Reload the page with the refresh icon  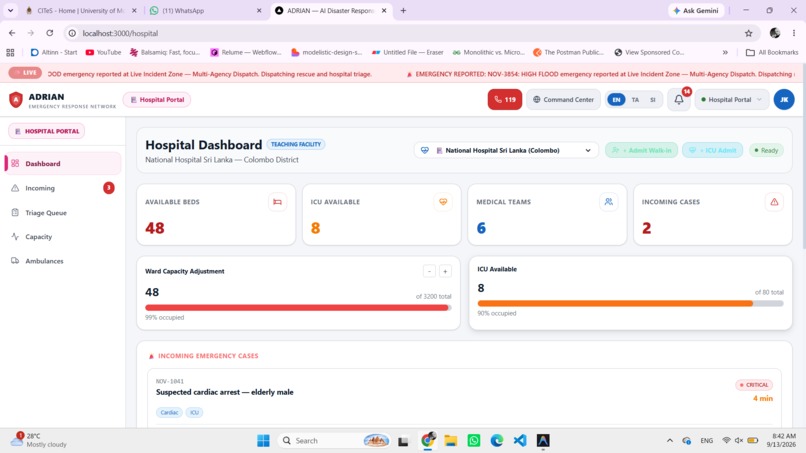(50, 33)
